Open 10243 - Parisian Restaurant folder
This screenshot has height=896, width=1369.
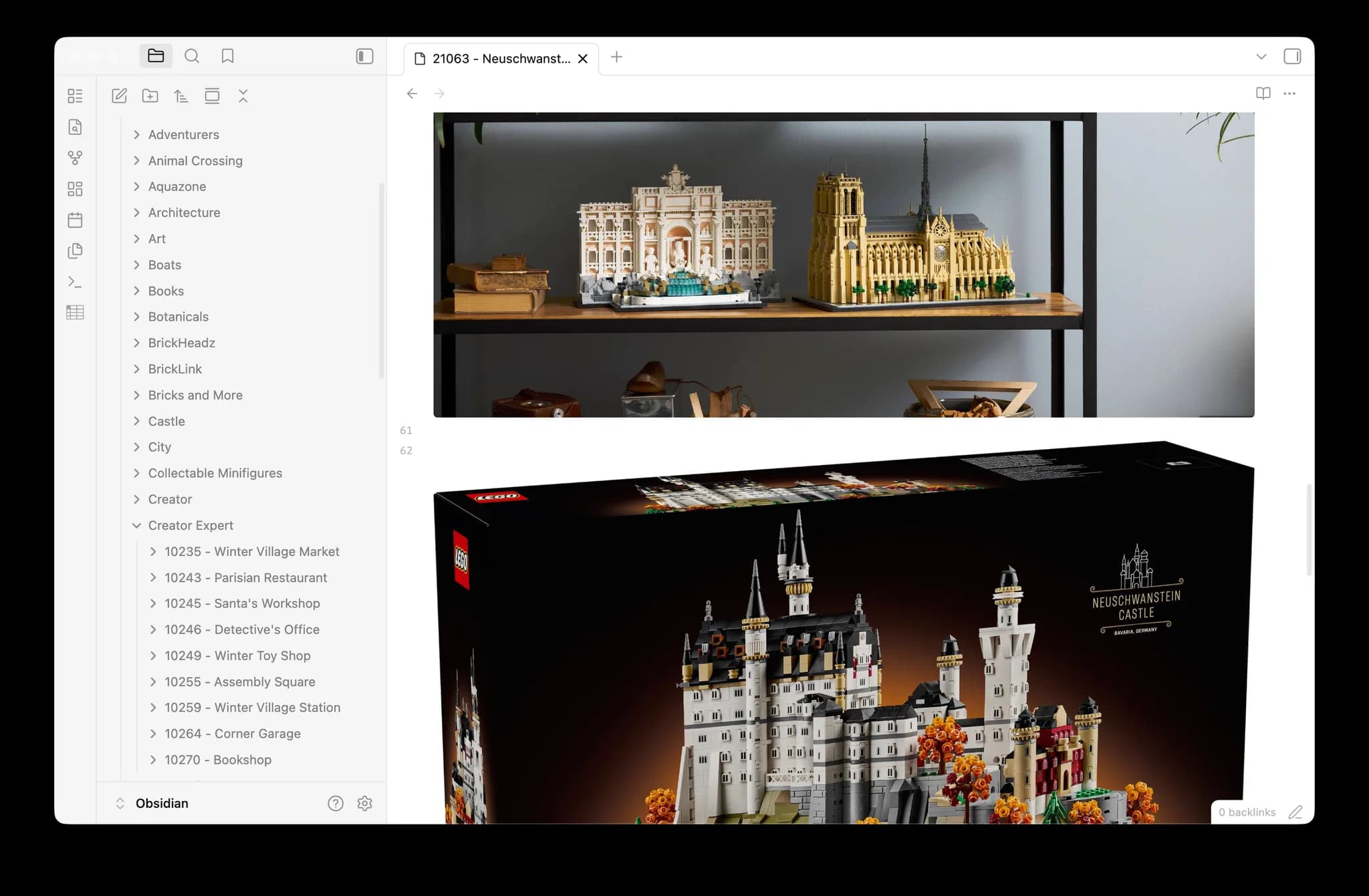point(246,577)
